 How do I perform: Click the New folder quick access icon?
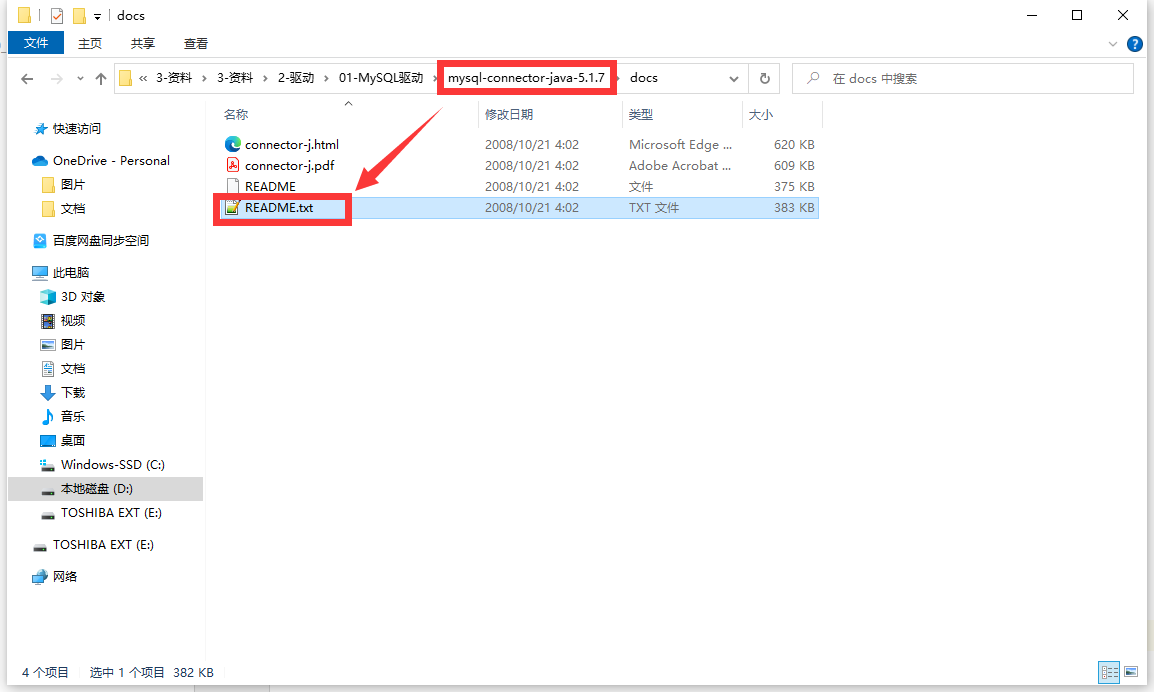[x=79, y=15]
